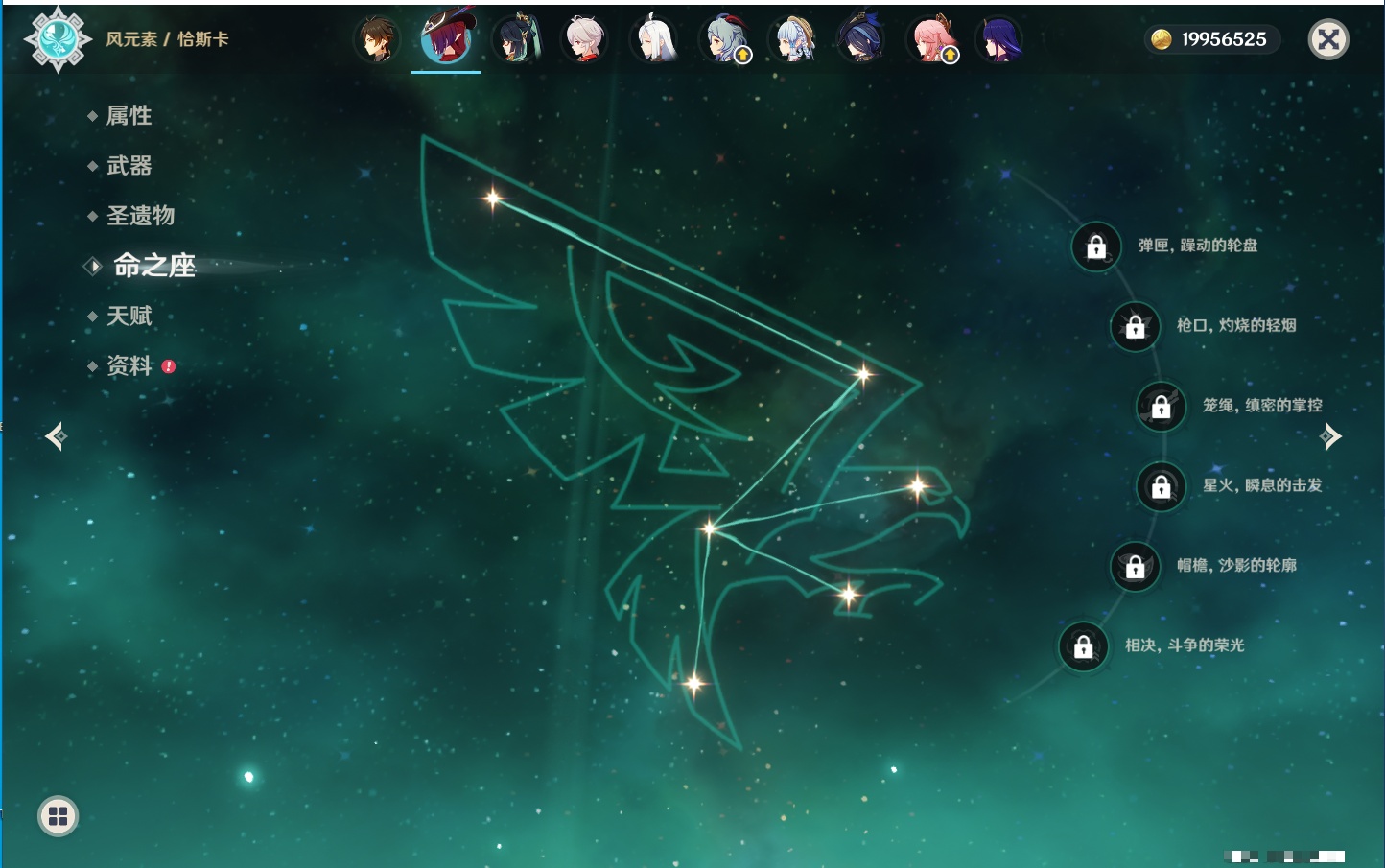The image size is (1385, 868).
Task: Choose the white-haired avatar with red streak
Action: 584,39
